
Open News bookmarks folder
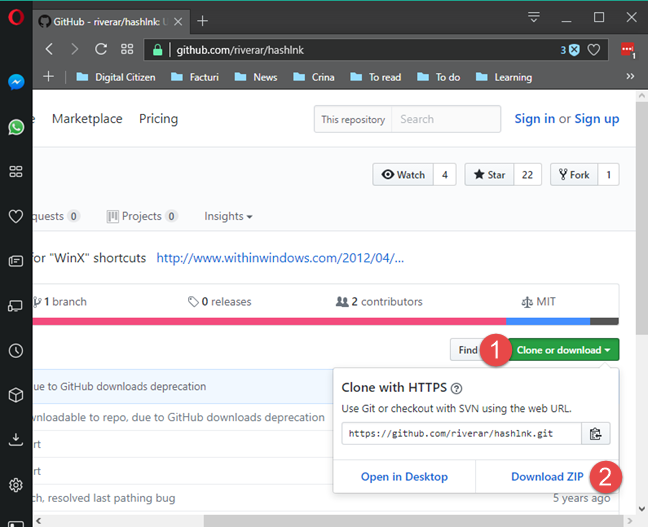pyautogui.click(x=256, y=77)
